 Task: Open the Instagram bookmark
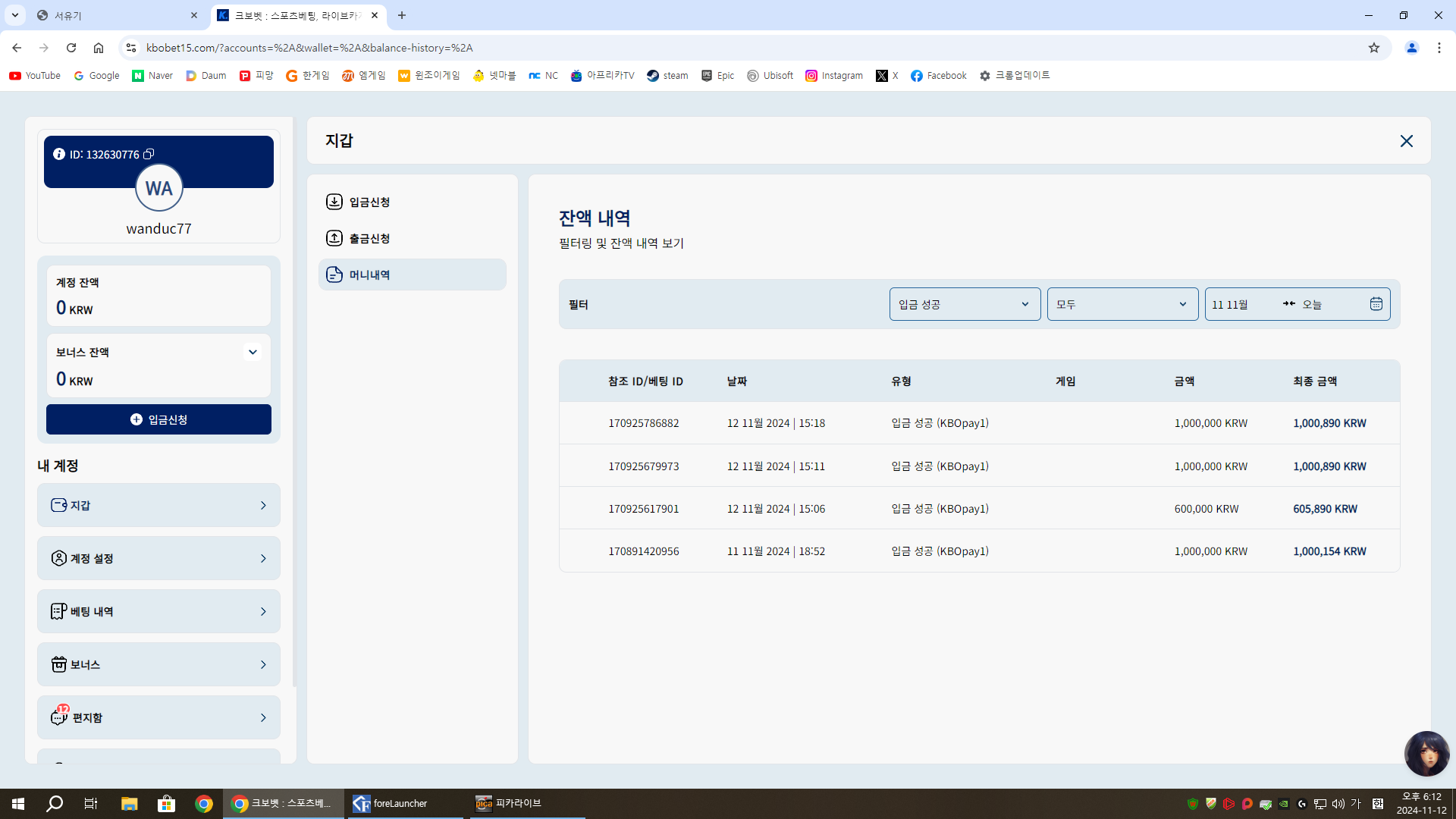pyautogui.click(x=834, y=76)
